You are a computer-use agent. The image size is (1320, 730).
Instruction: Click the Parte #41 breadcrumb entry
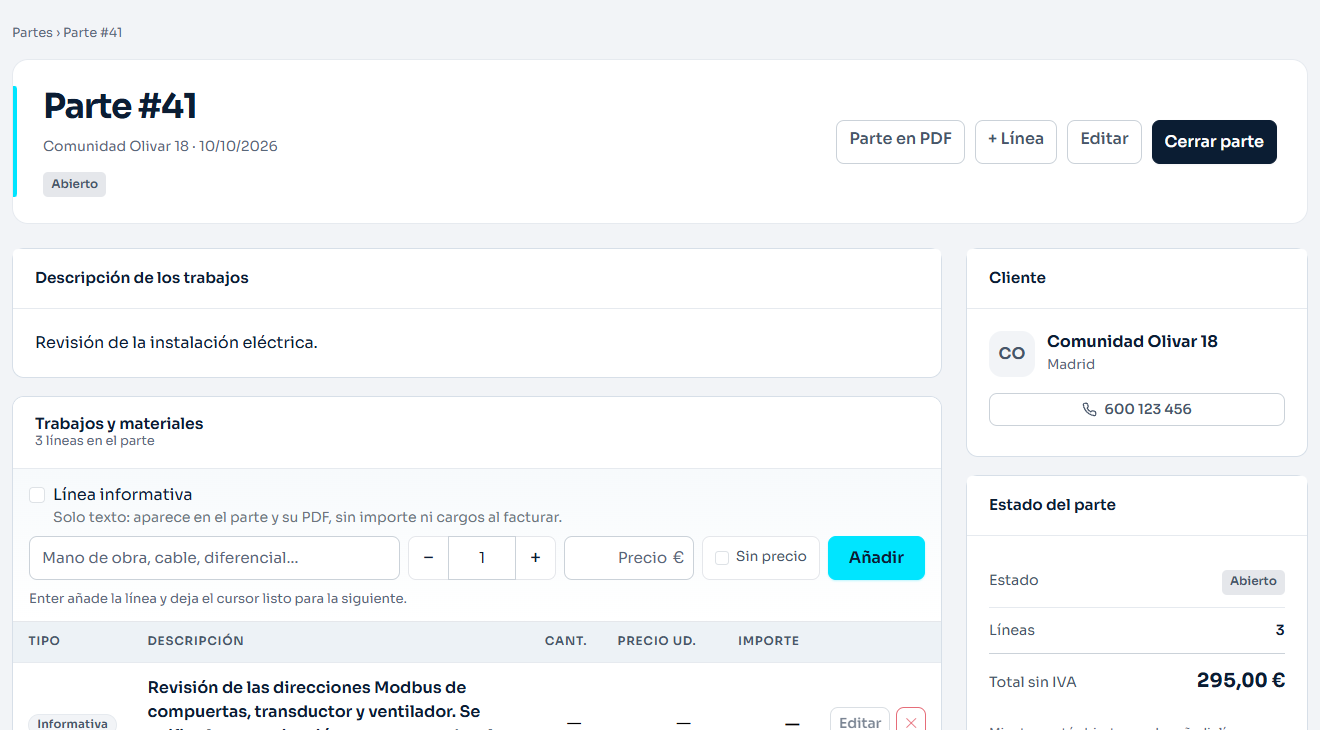[93, 33]
